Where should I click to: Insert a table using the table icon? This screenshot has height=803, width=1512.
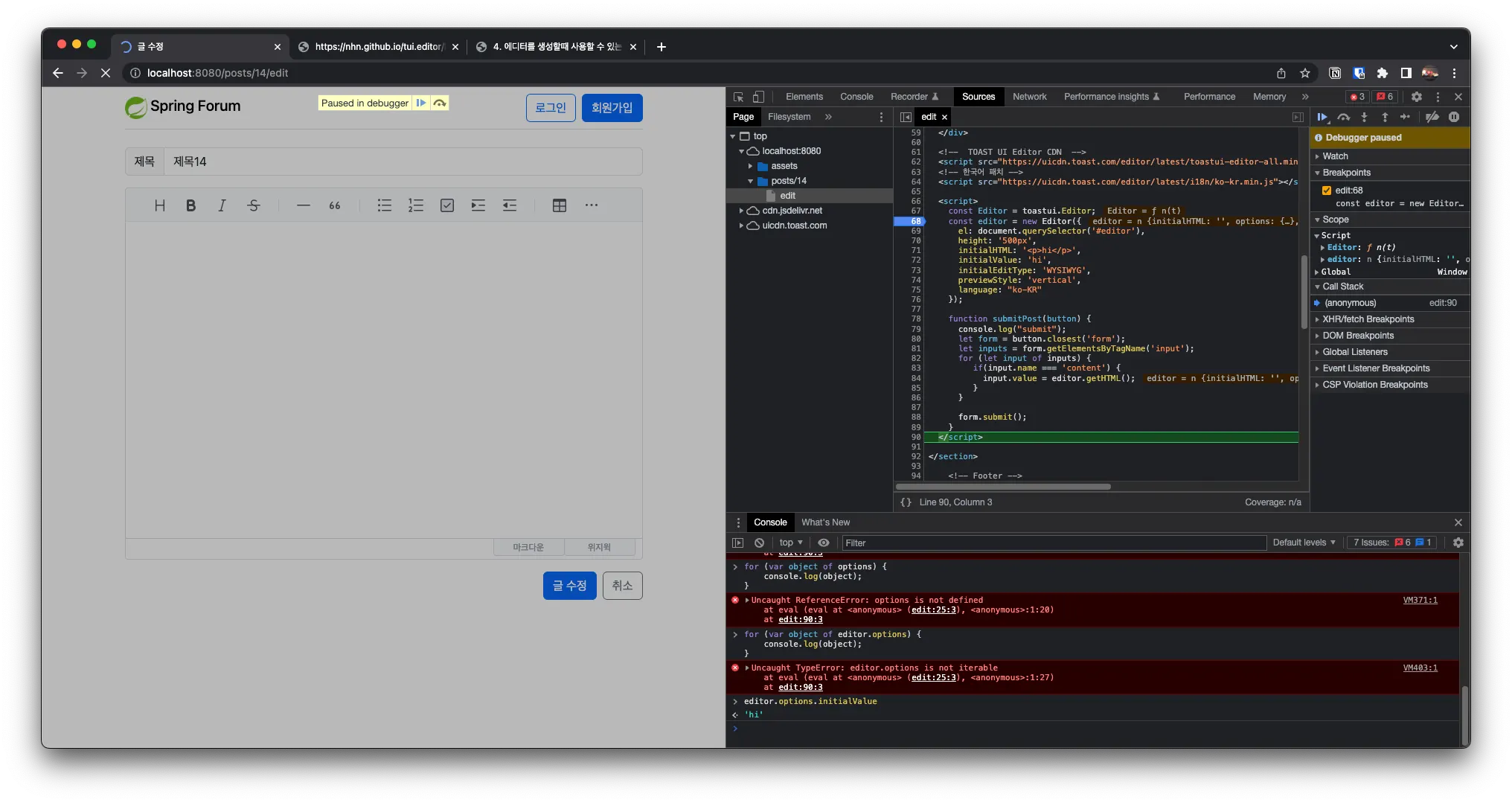(559, 205)
